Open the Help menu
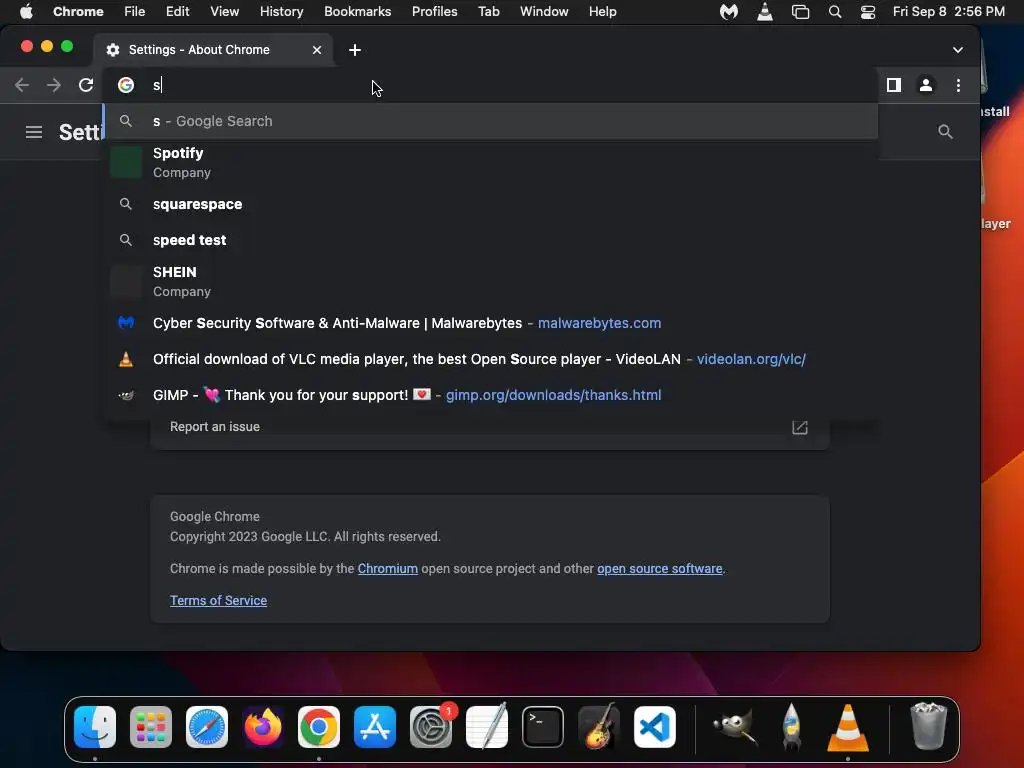This screenshot has width=1024, height=768. click(602, 11)
